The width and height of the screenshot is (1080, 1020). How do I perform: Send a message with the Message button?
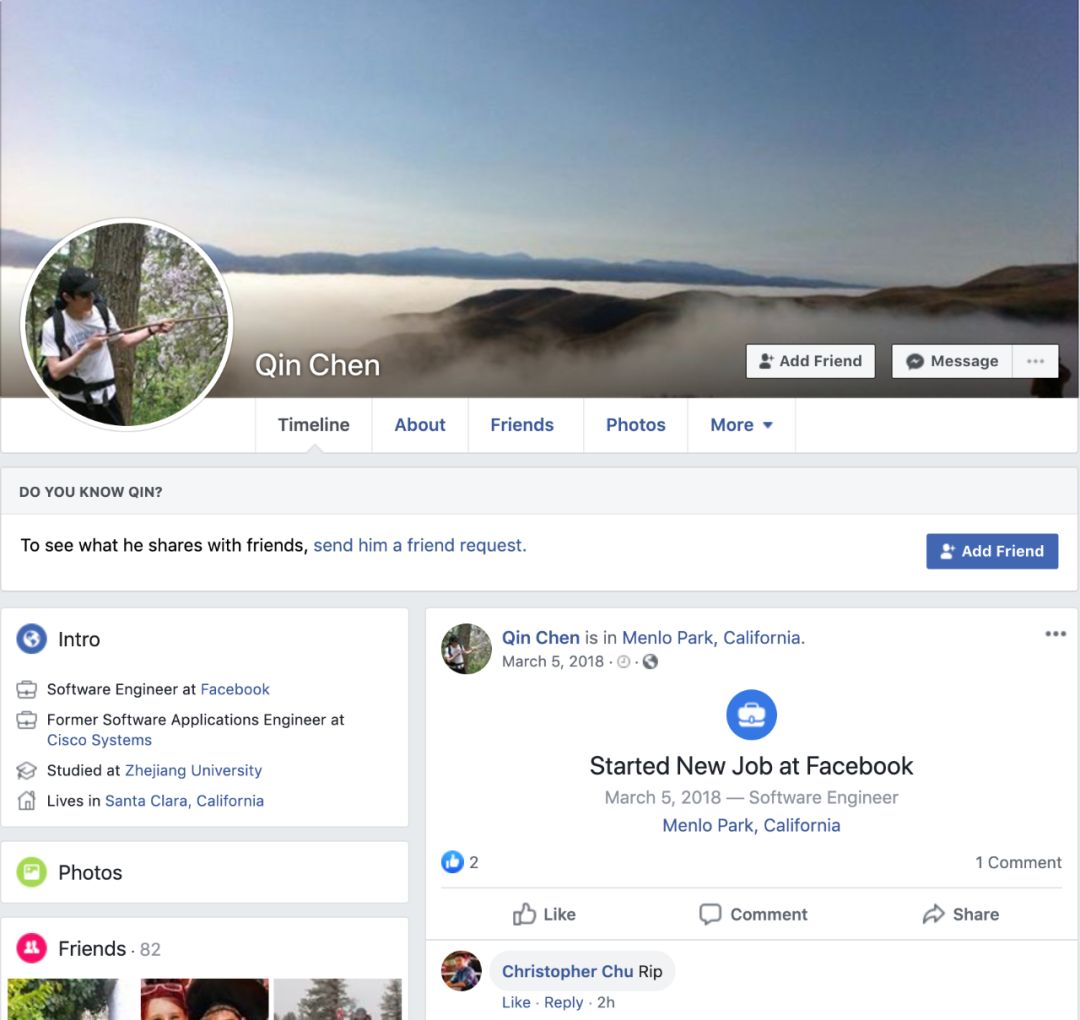[x=952, y=361]
